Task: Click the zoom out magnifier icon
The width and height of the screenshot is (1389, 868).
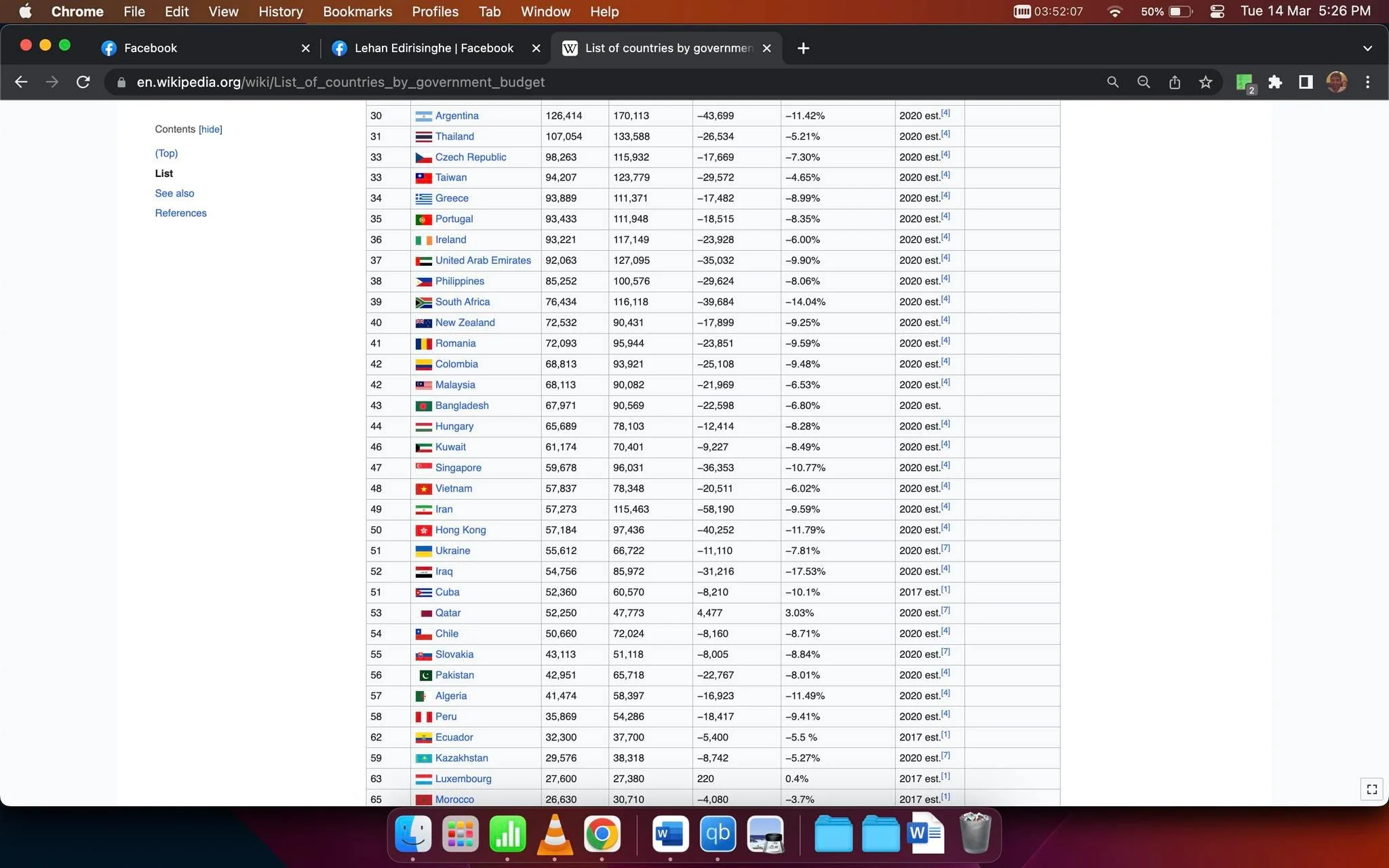Action: click(1143, 82)
